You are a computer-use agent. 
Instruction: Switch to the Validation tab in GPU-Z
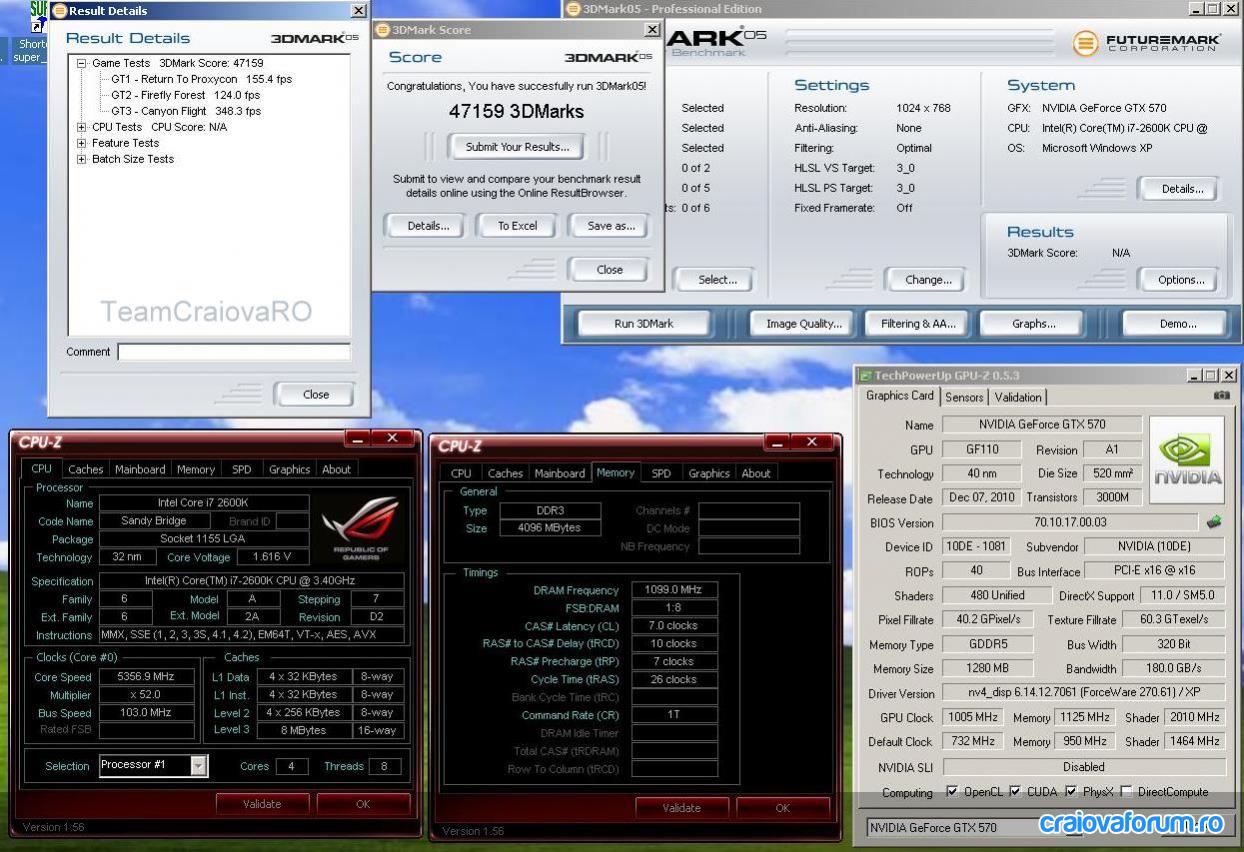click(1018, 397)
